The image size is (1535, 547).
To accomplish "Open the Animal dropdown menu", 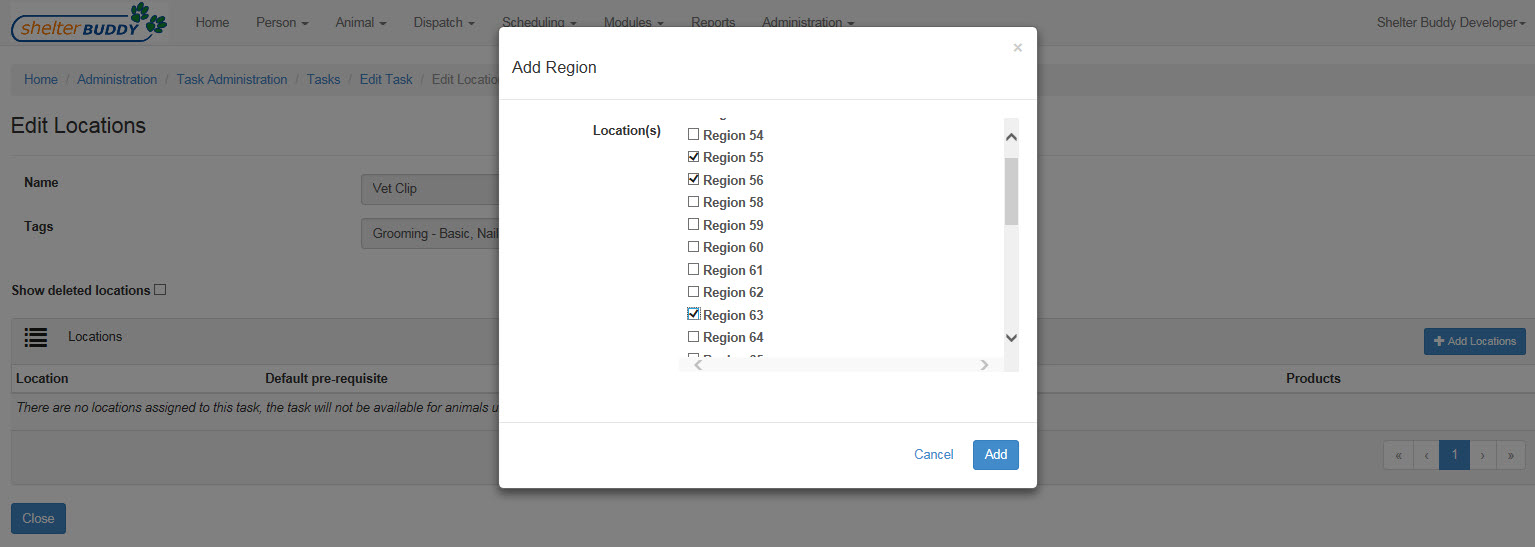I will click(361, 22).
